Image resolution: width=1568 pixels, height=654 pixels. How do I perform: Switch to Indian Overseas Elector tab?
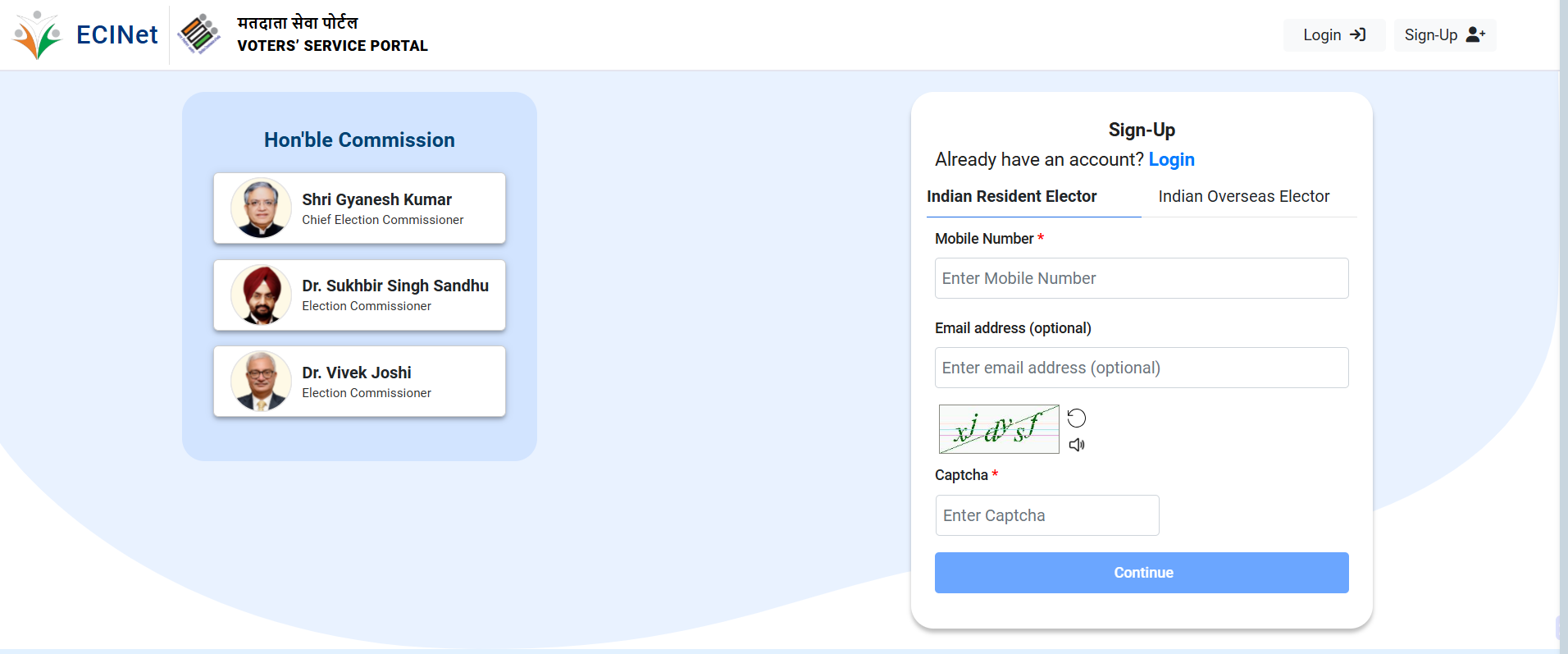click(1243, 197)
